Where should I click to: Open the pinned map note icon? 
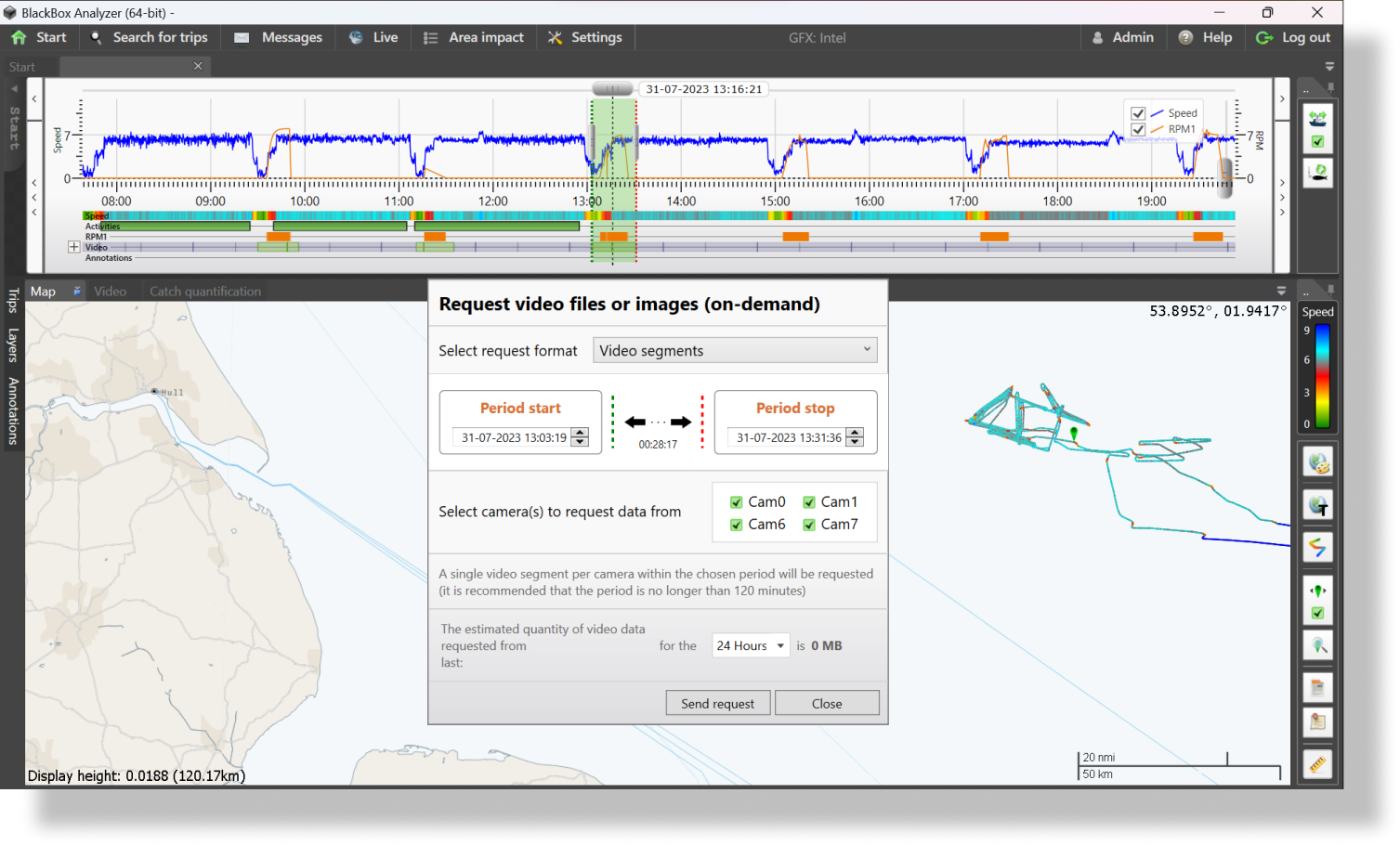pos(1317,721)
